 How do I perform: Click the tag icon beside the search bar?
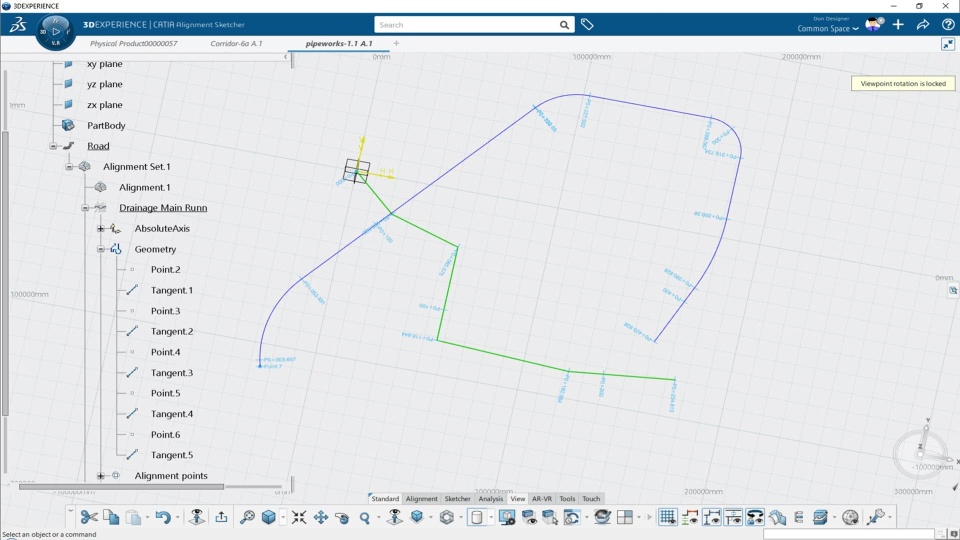tap(587, 24)
